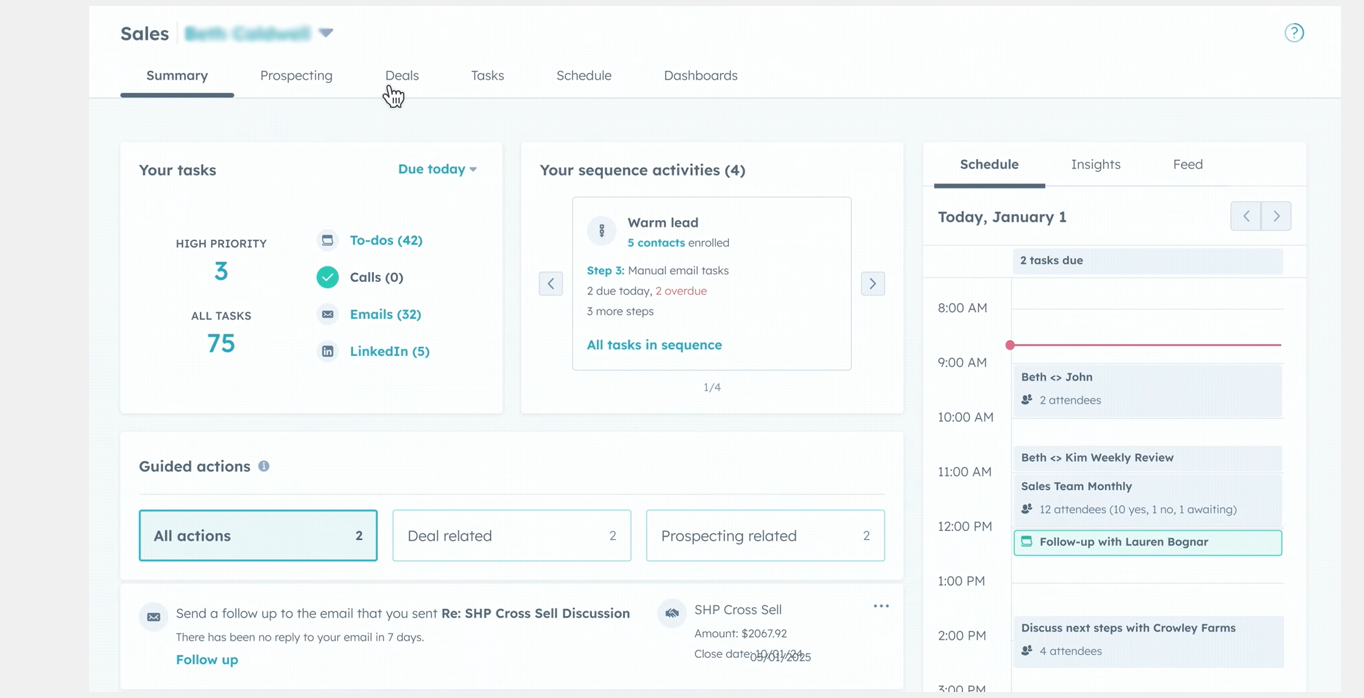This screenshot has height=698, width=1364.
Task: Click the deal icon beside SHP Cross Sell
Action: [x=671, y=610]
